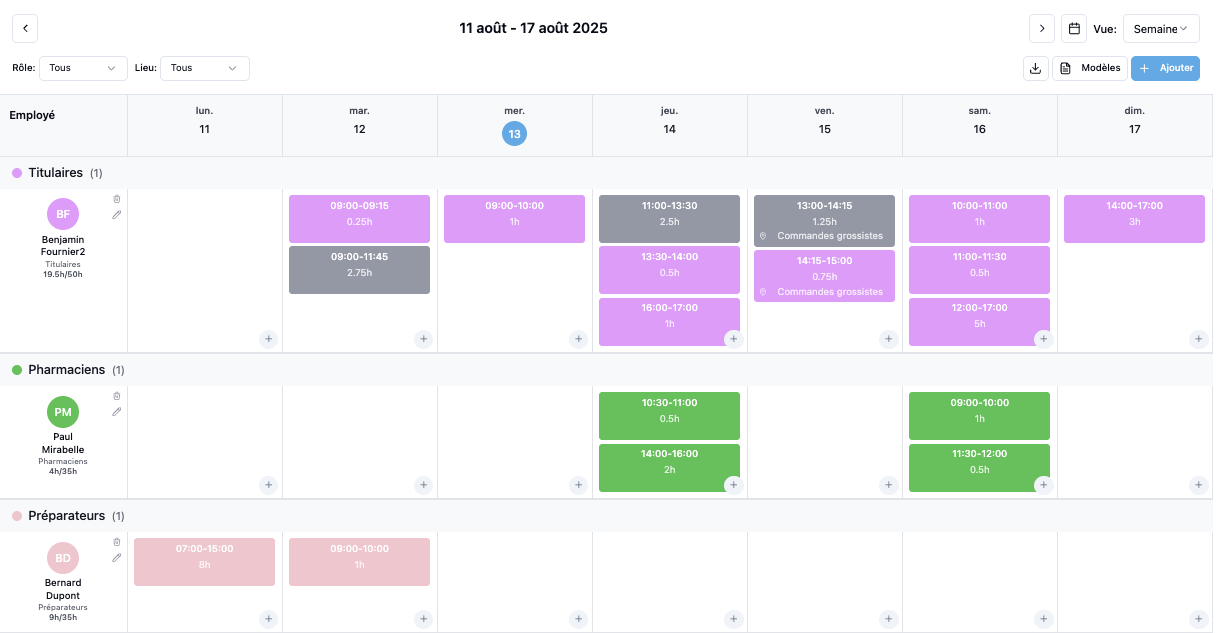Click the edit pencil icon for Paul Mirabelle
Viewport: 1218px width, 633px height.
point(116,411)
